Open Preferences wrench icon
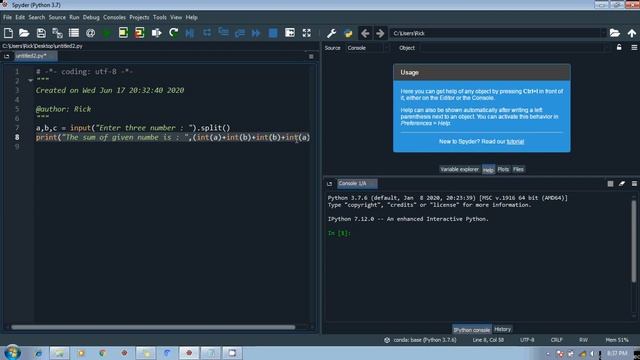The width and height of the screenshot is (640, 360). [x=331, y=33]
